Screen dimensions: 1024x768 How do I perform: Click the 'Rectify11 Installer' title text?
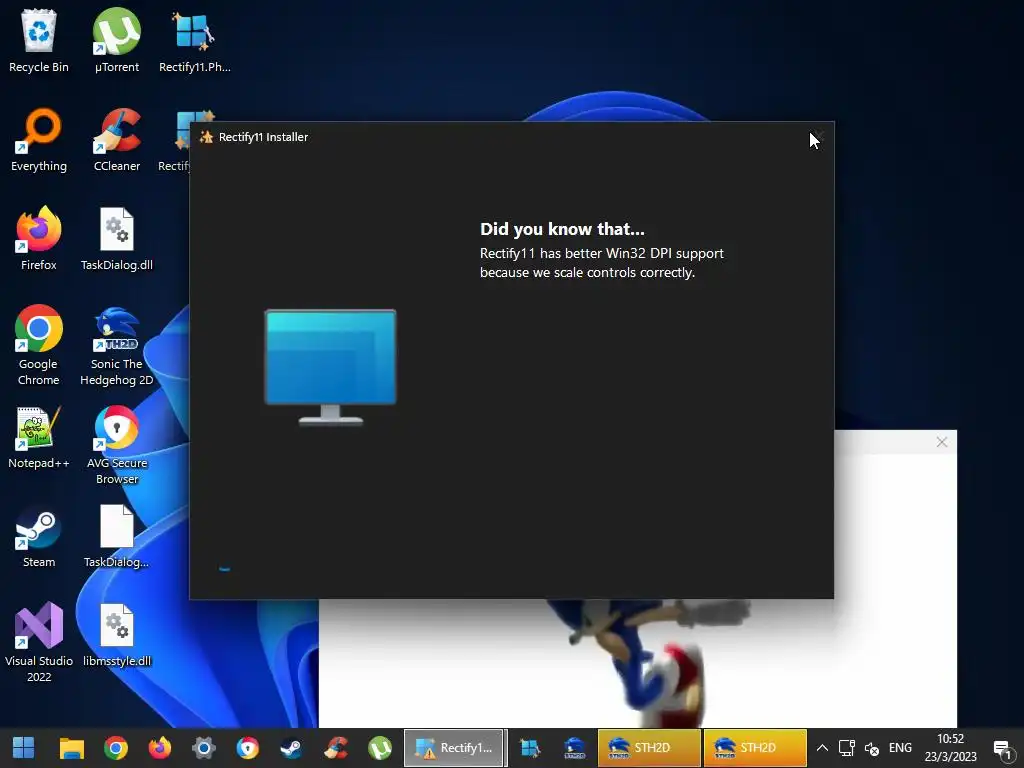(x=263, y=136)
